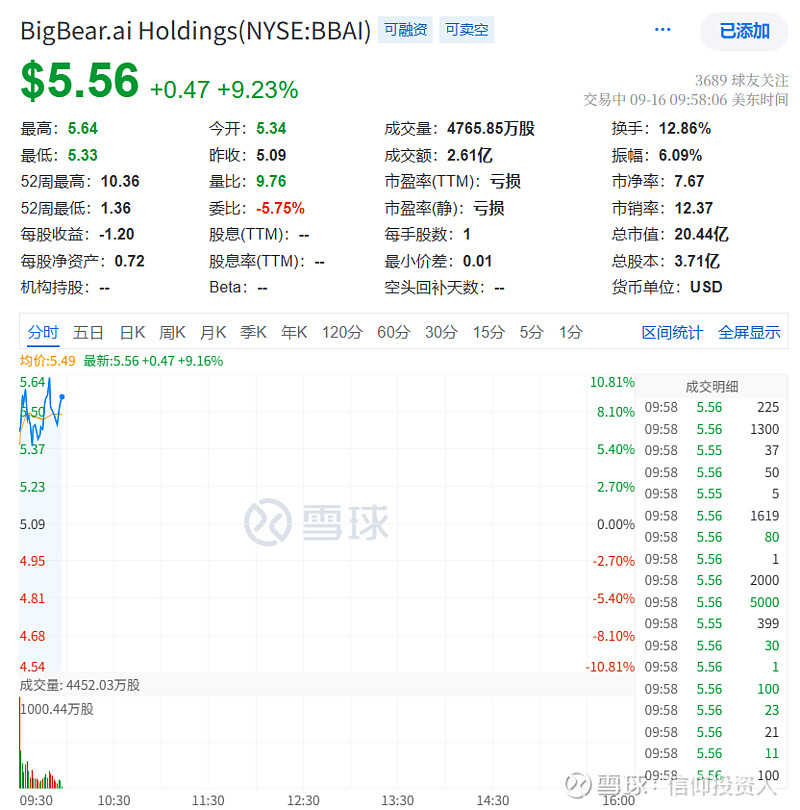Open the three-dot more options menu
This screenshot has width=800, height=810.
662,30
